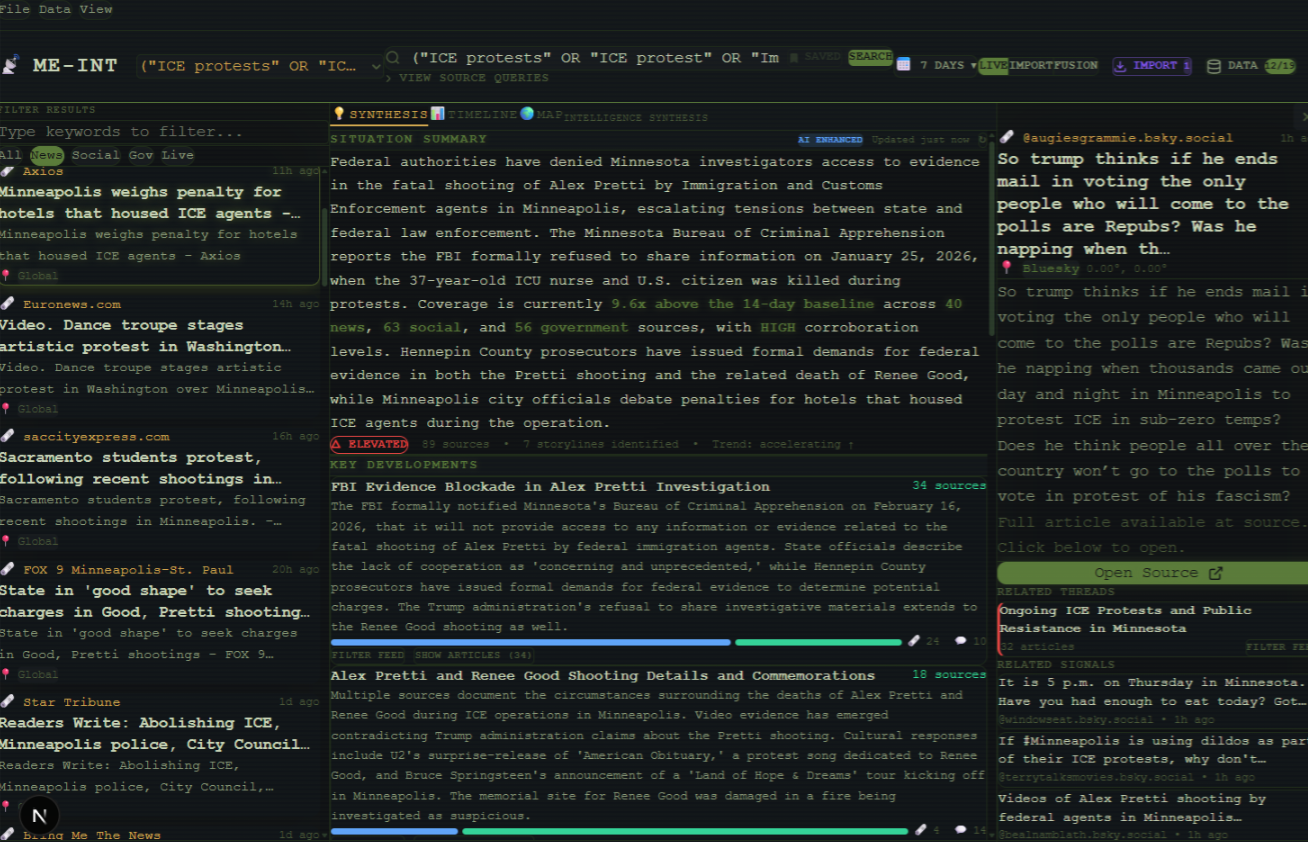Click the blue sentiment progress bar
Viewport: 1308px width, 842px height.
(x=530, y=642)
